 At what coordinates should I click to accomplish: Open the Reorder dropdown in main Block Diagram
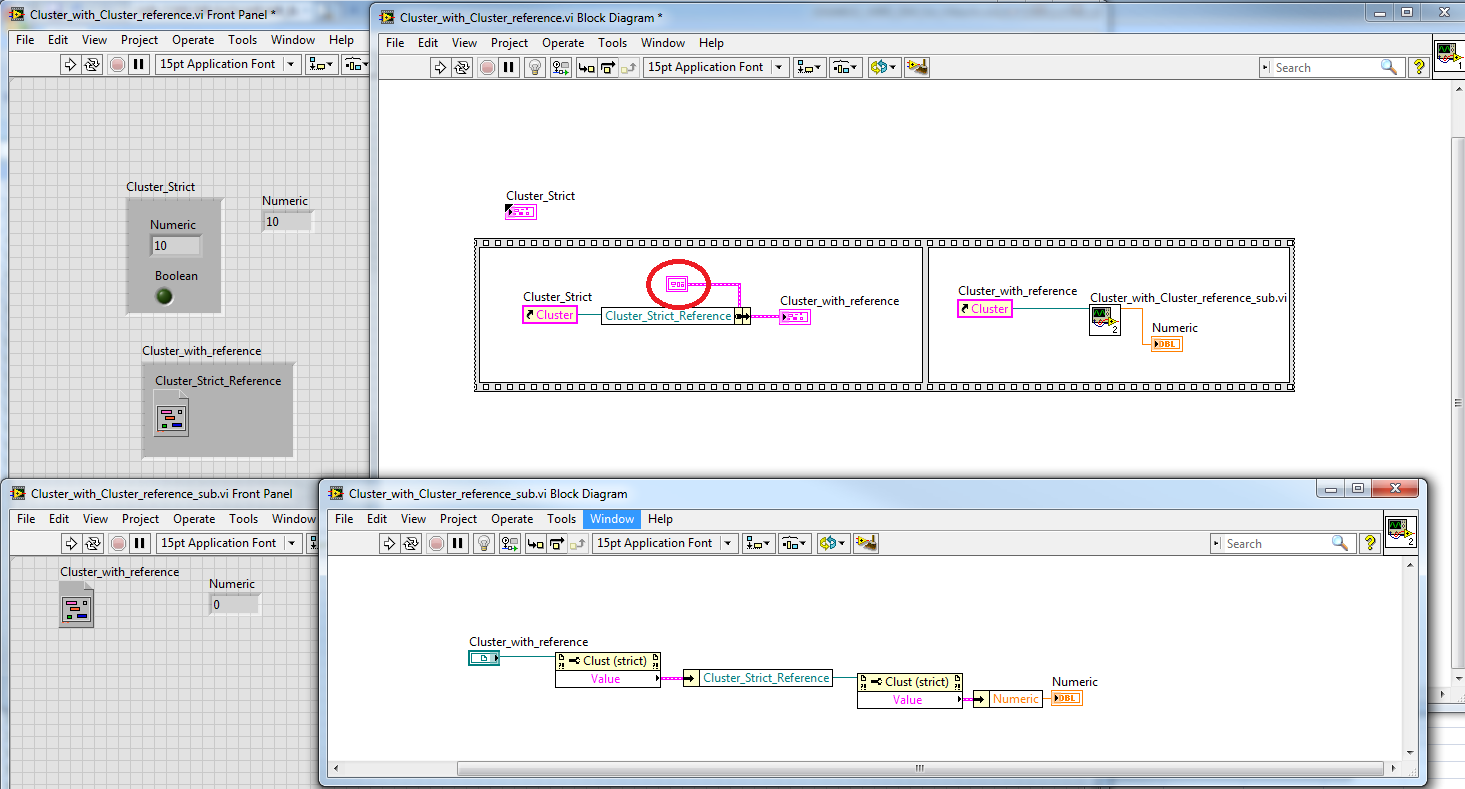883,67
